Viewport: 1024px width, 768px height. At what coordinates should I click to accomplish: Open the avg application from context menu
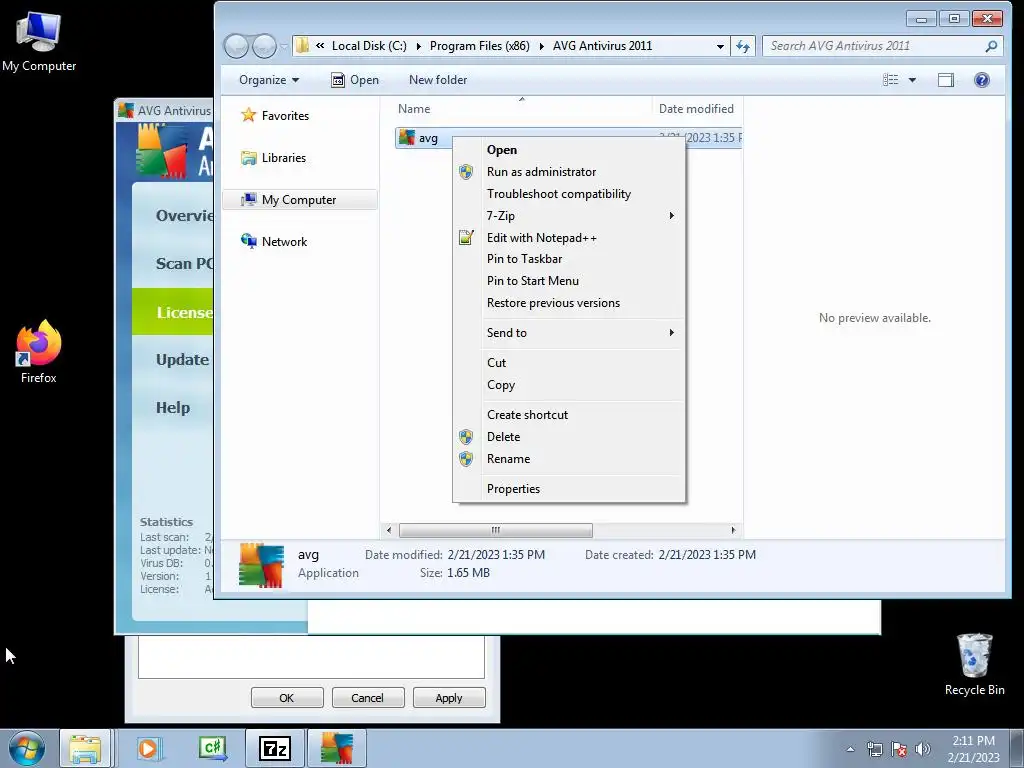coord(502,150)
